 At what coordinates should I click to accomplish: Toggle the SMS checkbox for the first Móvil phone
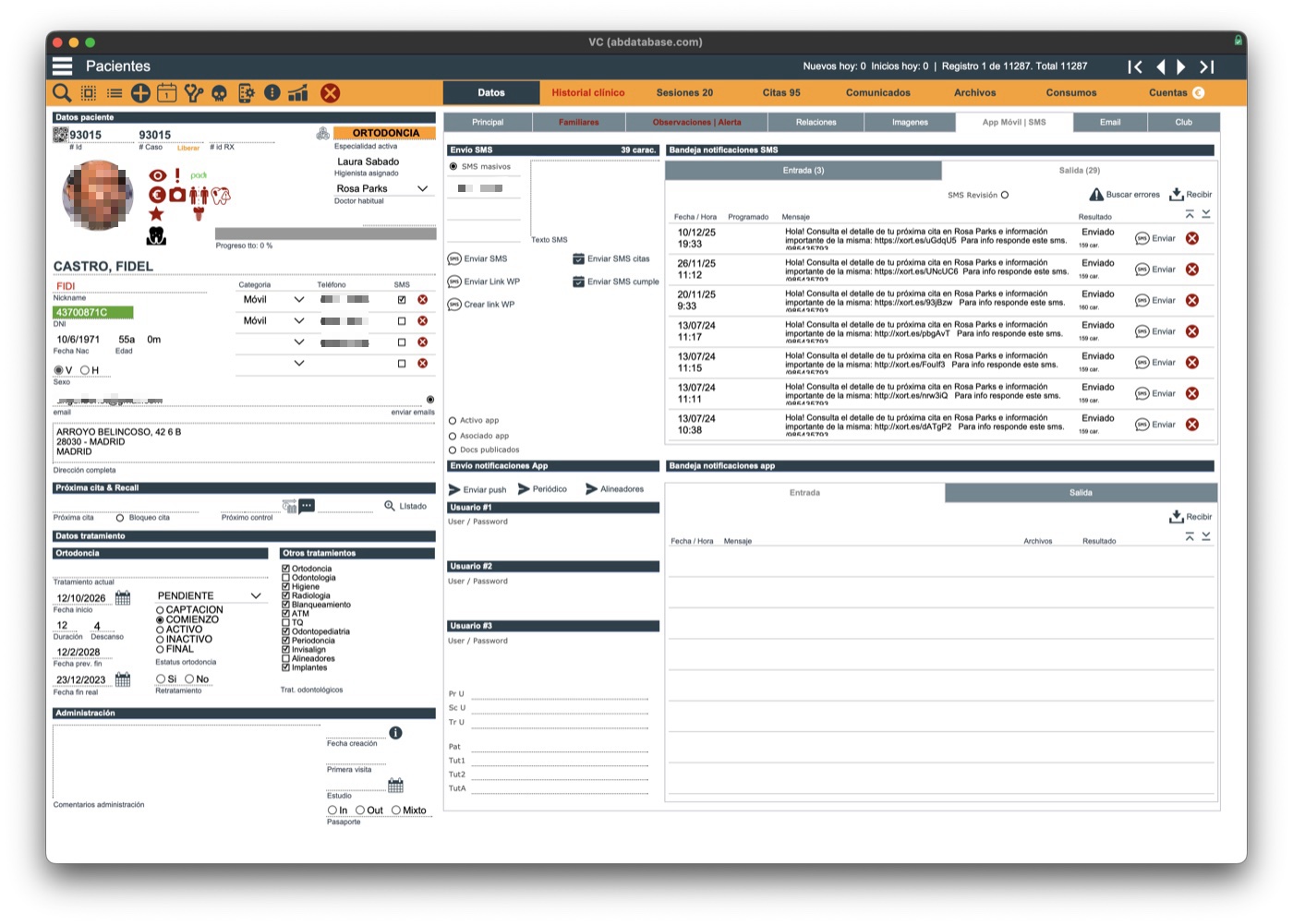[x=402, y=300]
